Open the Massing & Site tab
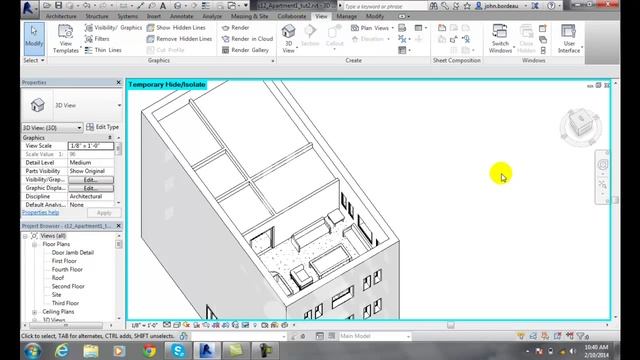 pos(249,16)
